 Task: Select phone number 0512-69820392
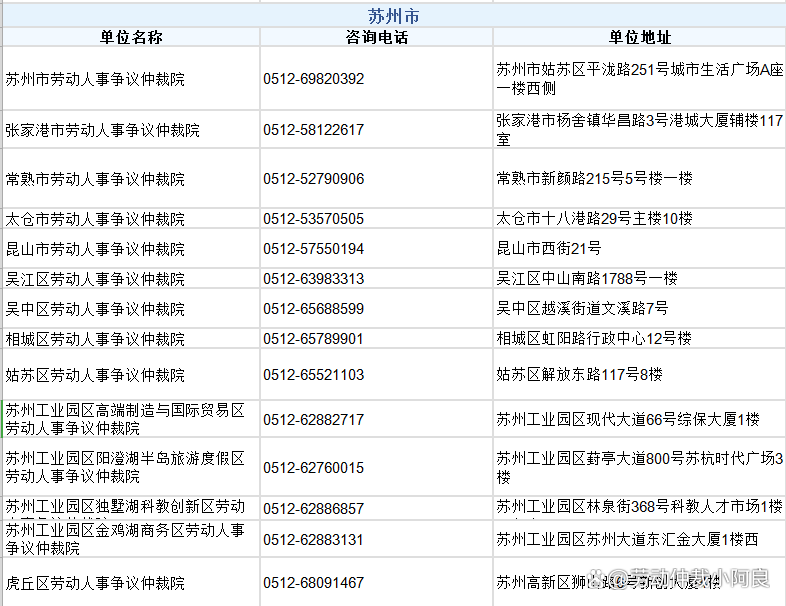pos(314,79)
